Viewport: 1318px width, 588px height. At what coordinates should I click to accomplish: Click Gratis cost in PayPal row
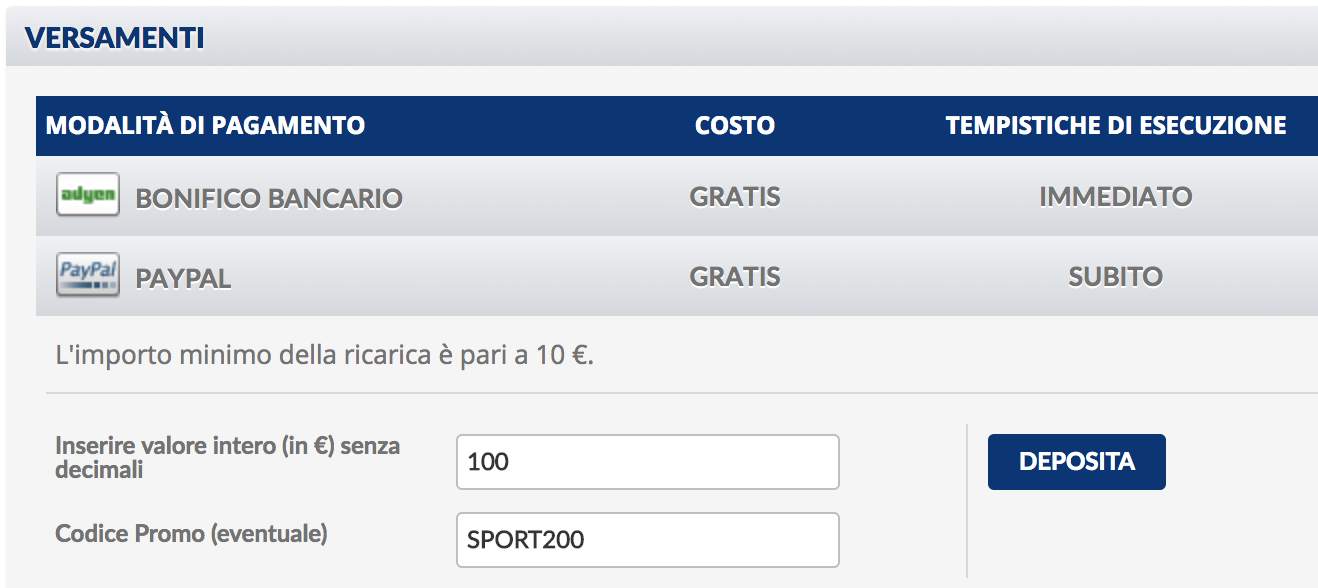pos(735,276)
